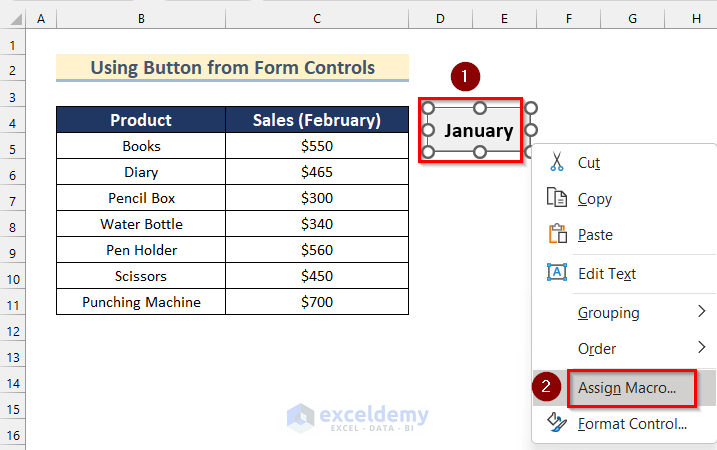Viewport: 717px width, 450px height.
Task: Select row 5 header
Action: coord(12,146)
